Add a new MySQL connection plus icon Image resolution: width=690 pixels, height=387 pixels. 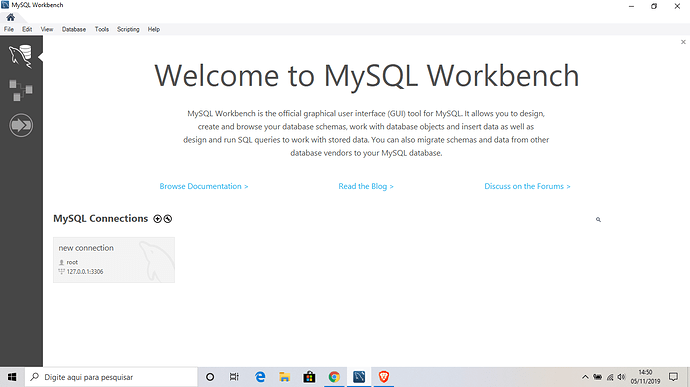[x=157, y=219]
